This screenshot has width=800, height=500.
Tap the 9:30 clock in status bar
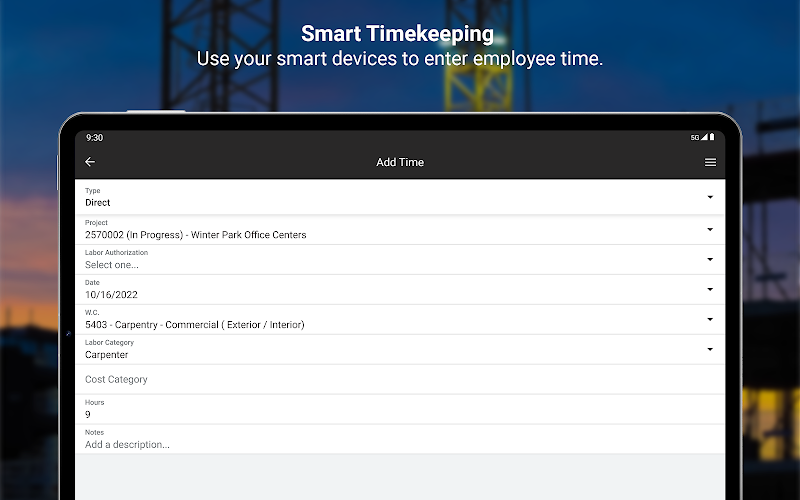94,138
